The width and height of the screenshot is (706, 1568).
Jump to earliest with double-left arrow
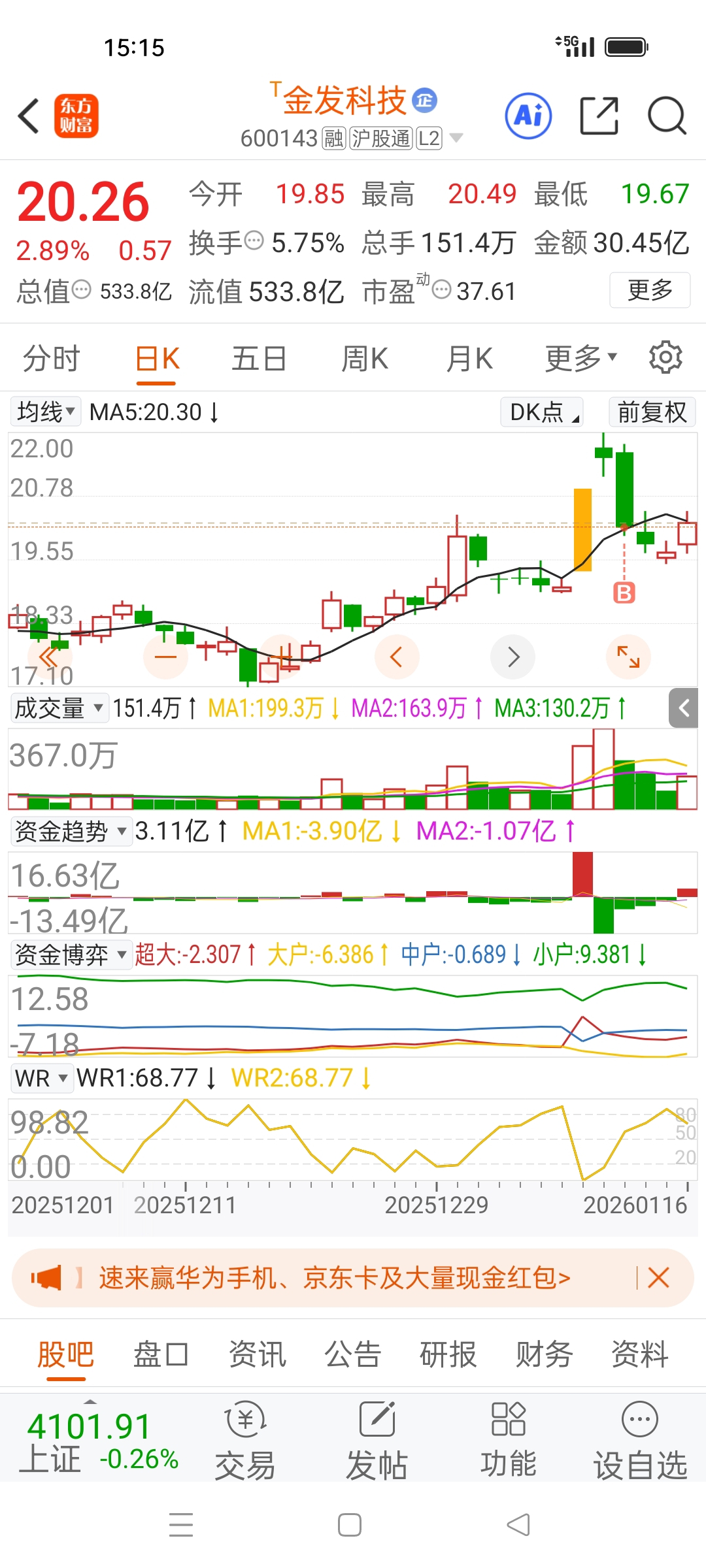pos(48,657)
